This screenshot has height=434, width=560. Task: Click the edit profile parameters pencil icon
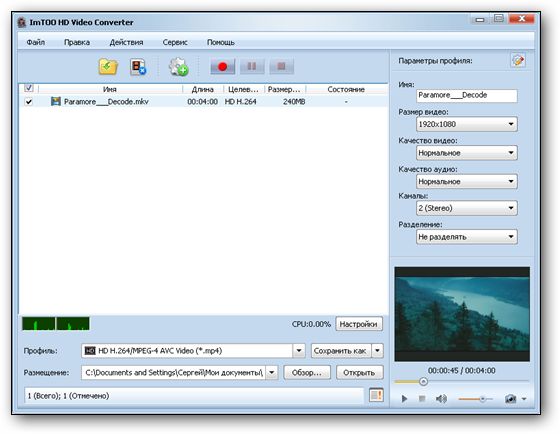coord(518,60)
